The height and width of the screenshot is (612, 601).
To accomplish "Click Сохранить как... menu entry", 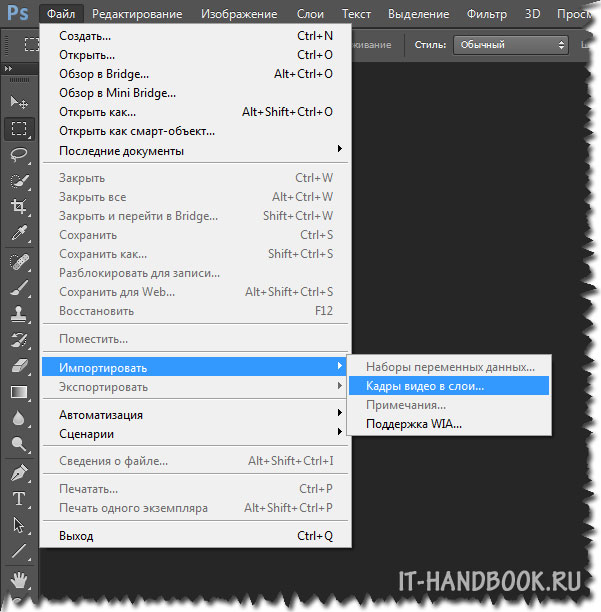I will (x=195, y=254).
